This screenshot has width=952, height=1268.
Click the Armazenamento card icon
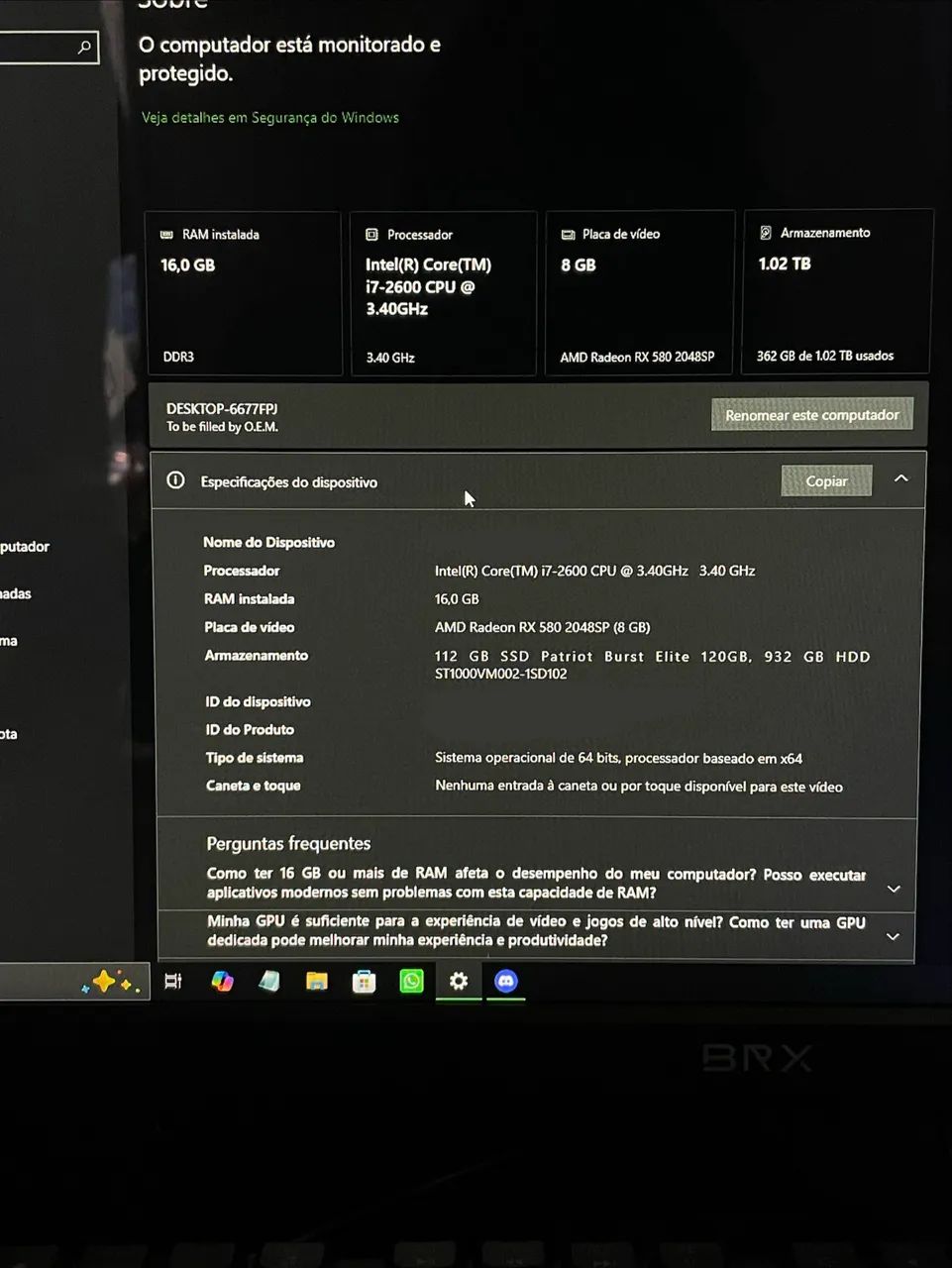coord(766,233)
